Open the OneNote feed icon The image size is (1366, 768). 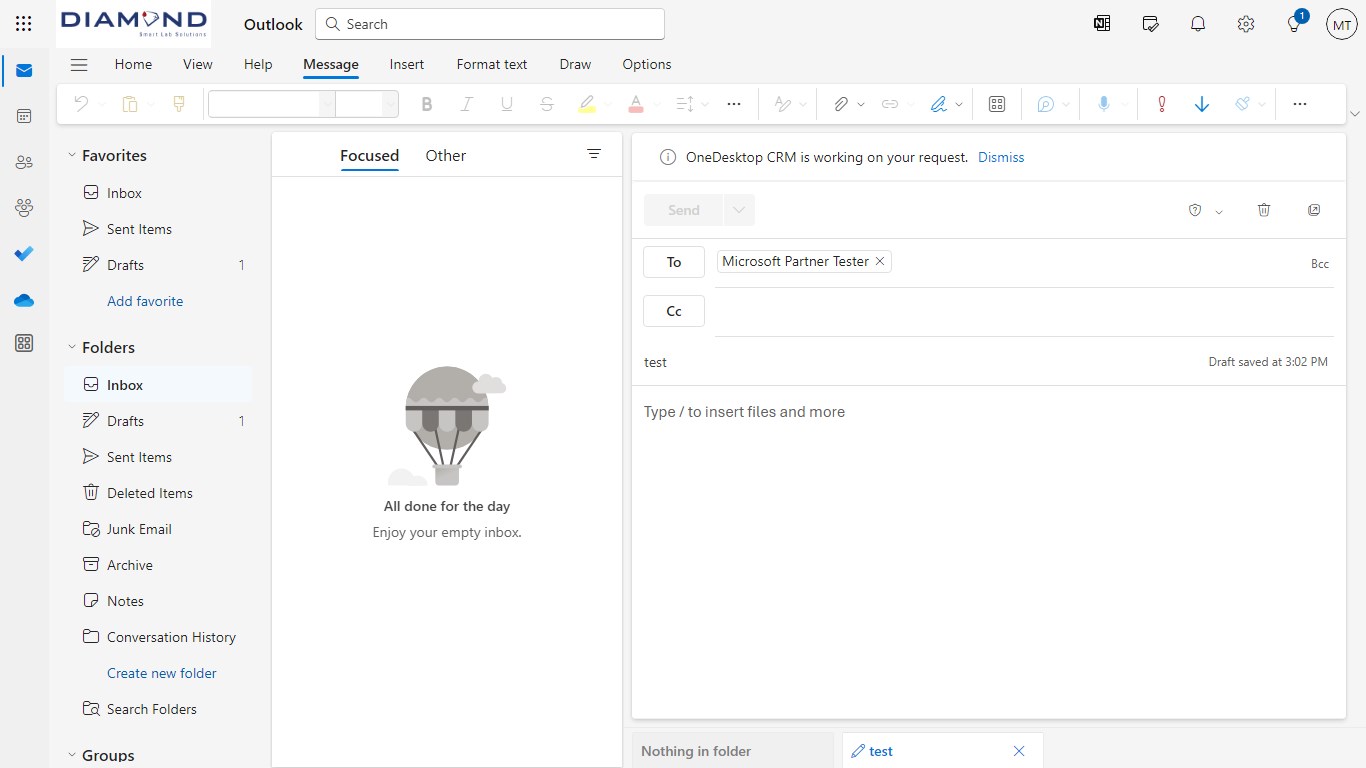tap(1102, 24)
